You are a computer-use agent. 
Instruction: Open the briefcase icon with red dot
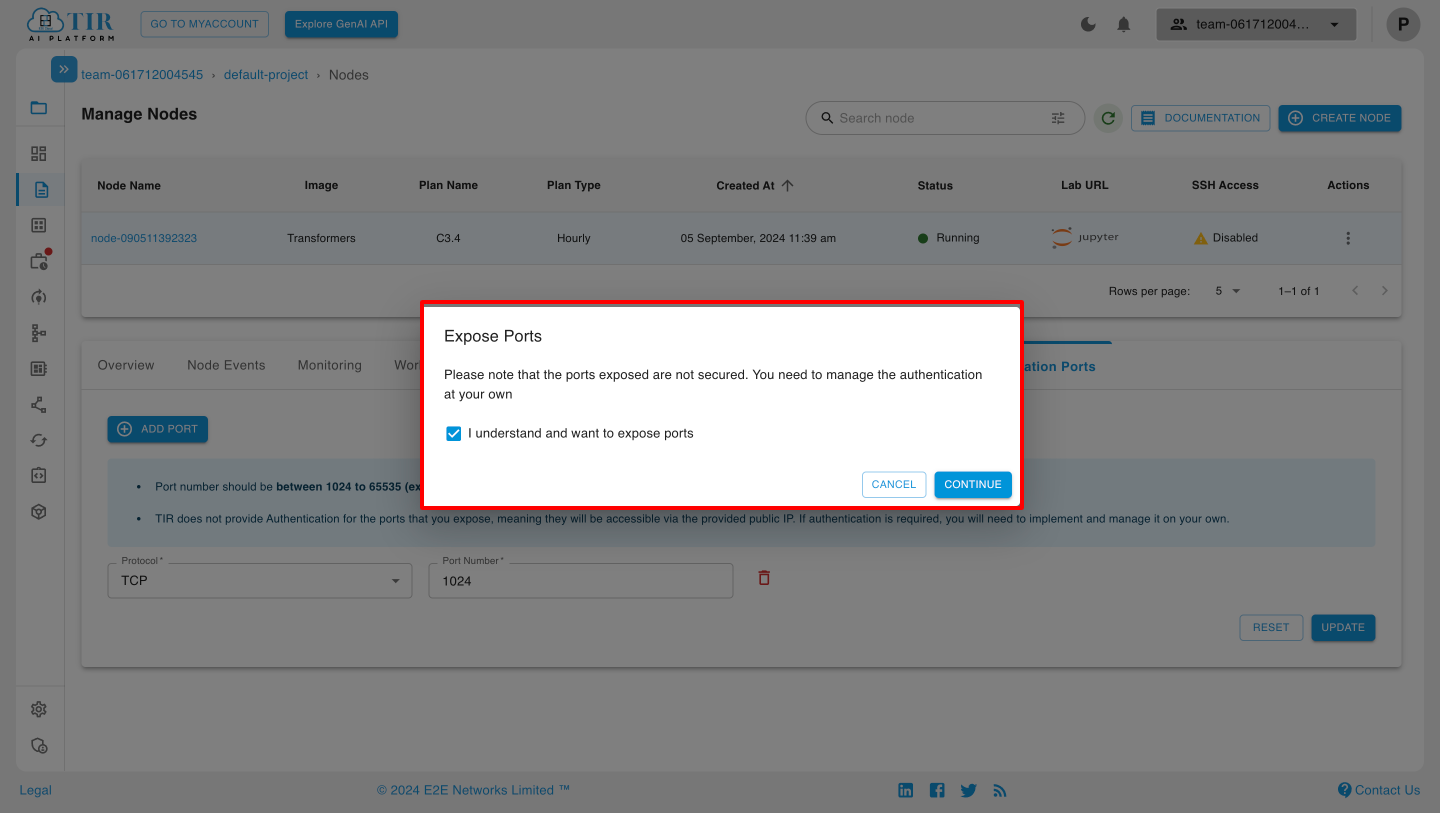pyautogui.click(x=39, y=261)
